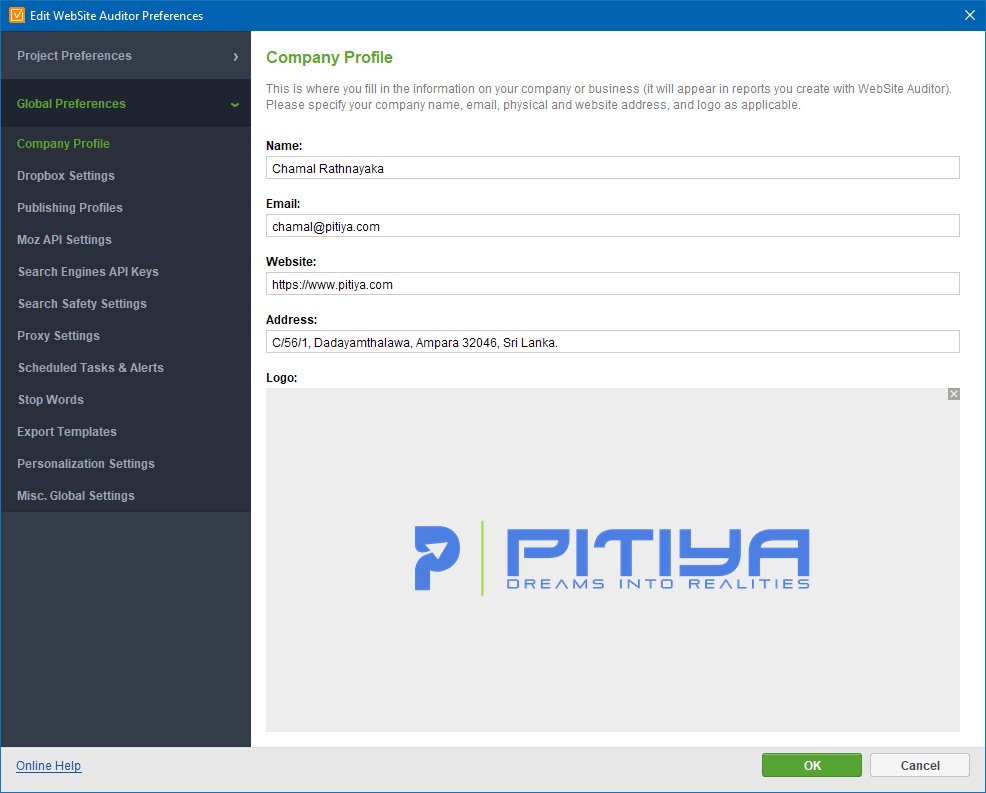The width and height of the screenshot is (986, 793).
Task: Close the preferences window
Action: [x=970, y=15]
